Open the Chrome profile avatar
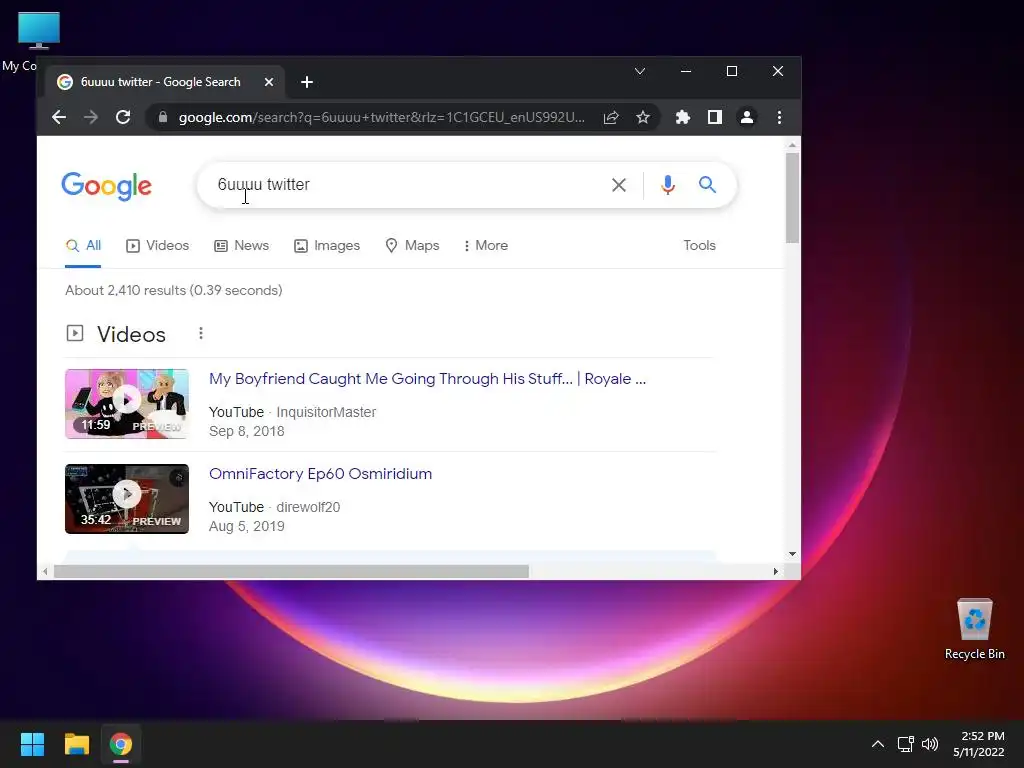The width and height of the screenshot is (1024, 768). (746, 118)
